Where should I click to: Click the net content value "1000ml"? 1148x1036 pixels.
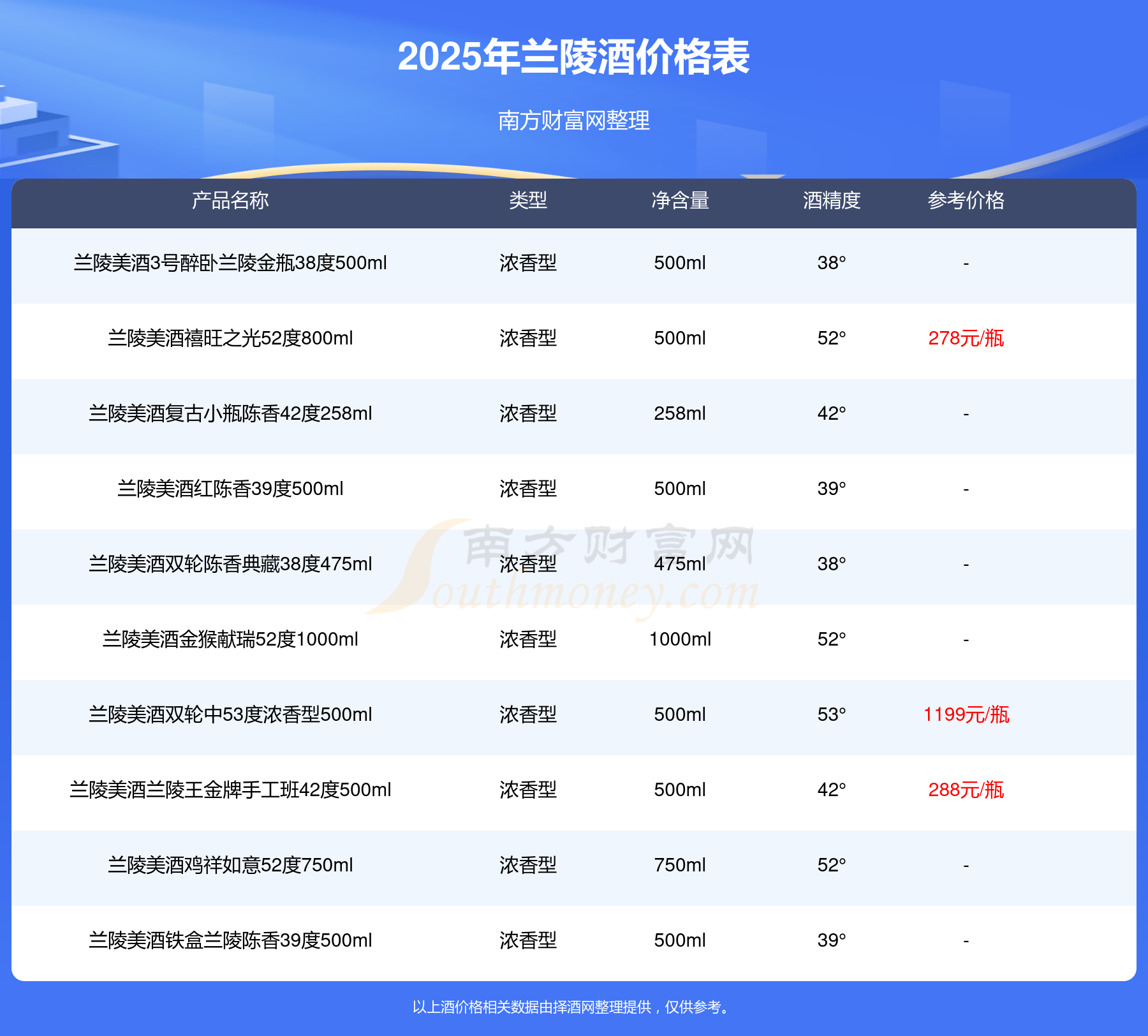pyautogui.click(x=680, y=639)
